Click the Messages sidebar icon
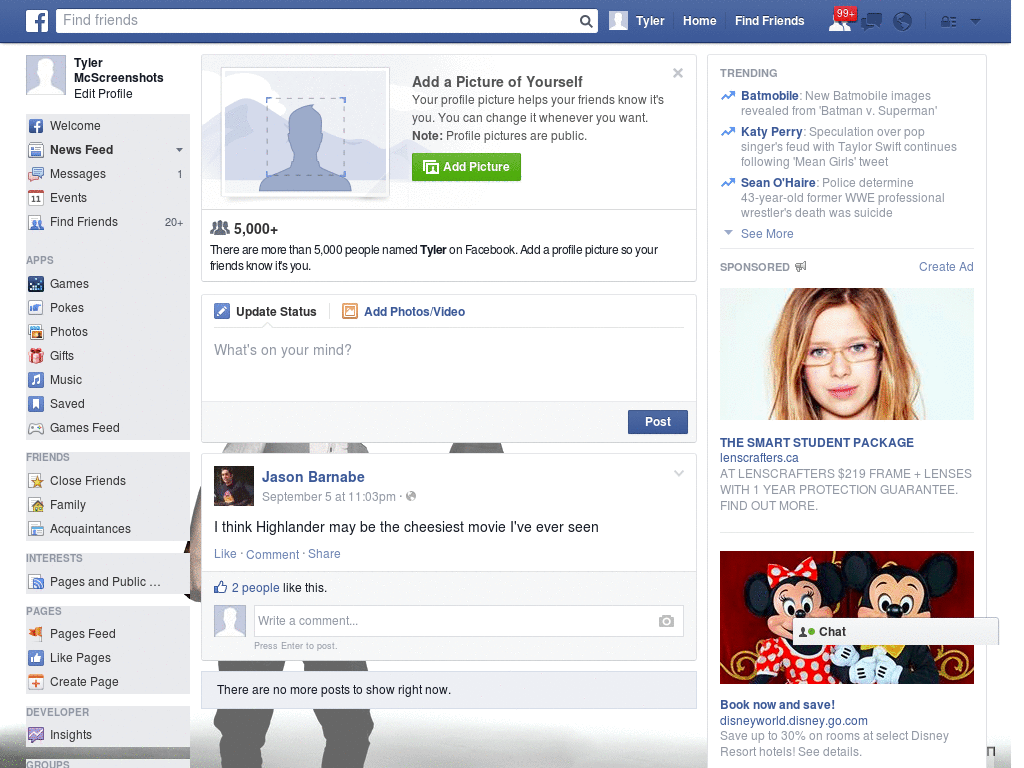 pyautogui.click(x=36, y=174)
